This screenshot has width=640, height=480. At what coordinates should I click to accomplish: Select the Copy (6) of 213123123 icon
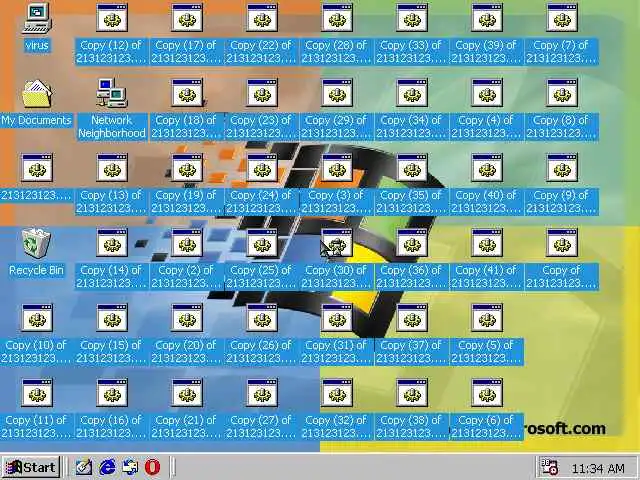click(x=487, y=393)
